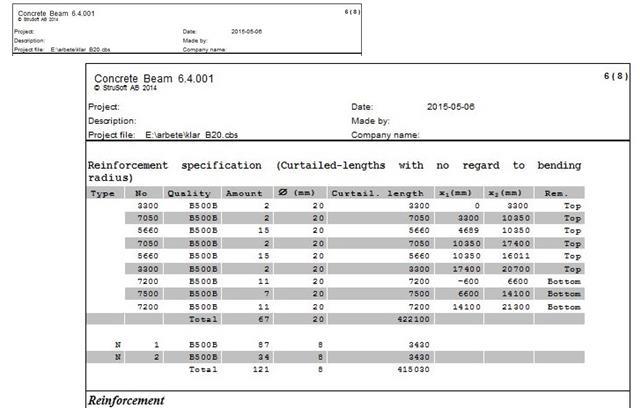
Task: Click the 'Made by:' label in large header
Action: point(371,121)
